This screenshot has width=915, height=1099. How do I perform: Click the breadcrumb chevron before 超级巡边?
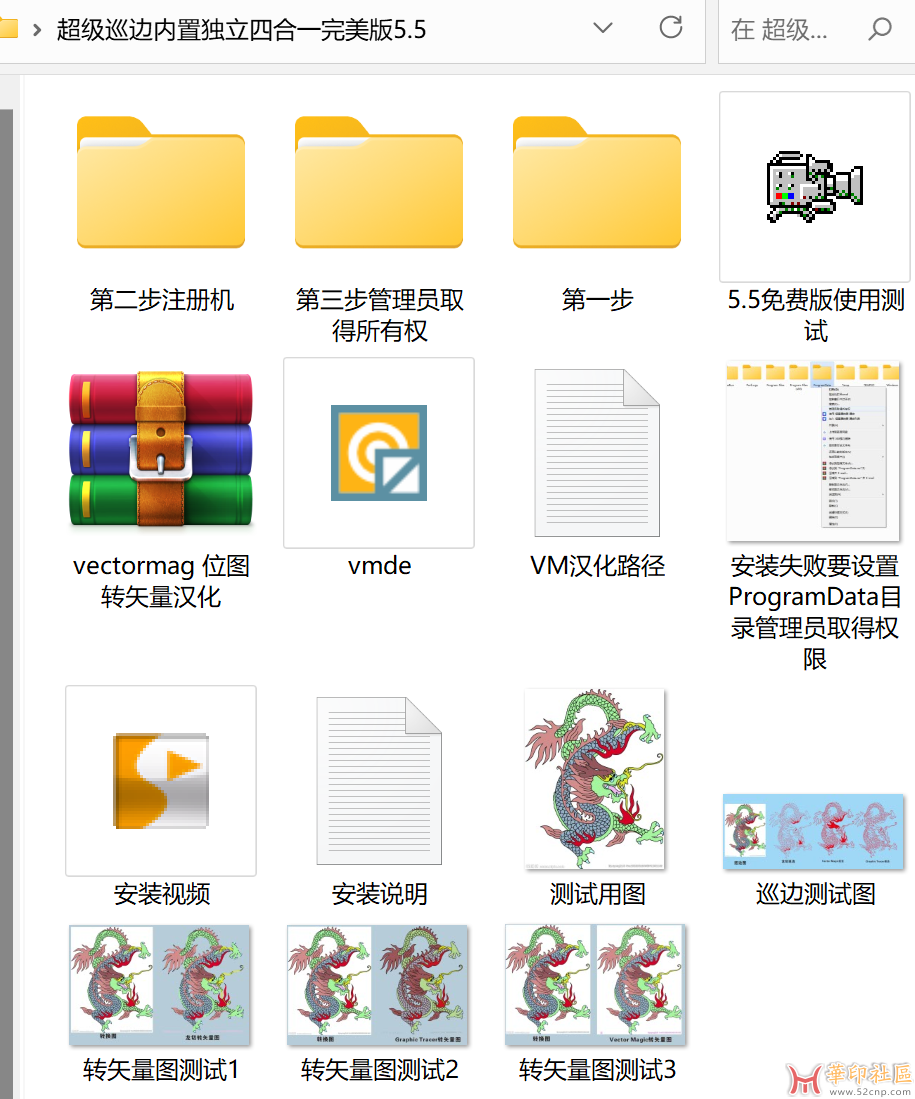tap(37, 30)
